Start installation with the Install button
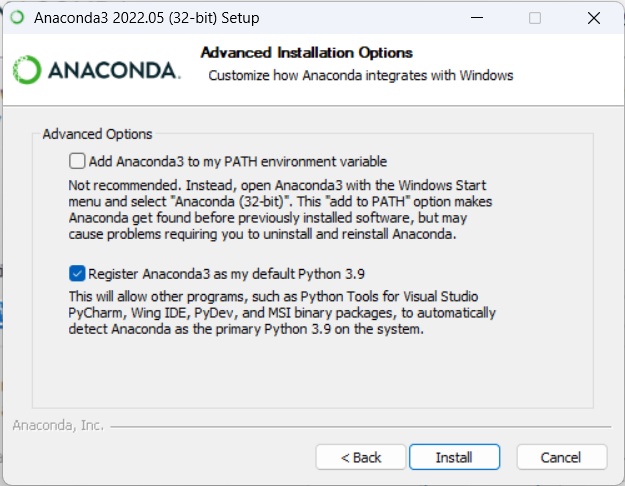 coord(454,457)
